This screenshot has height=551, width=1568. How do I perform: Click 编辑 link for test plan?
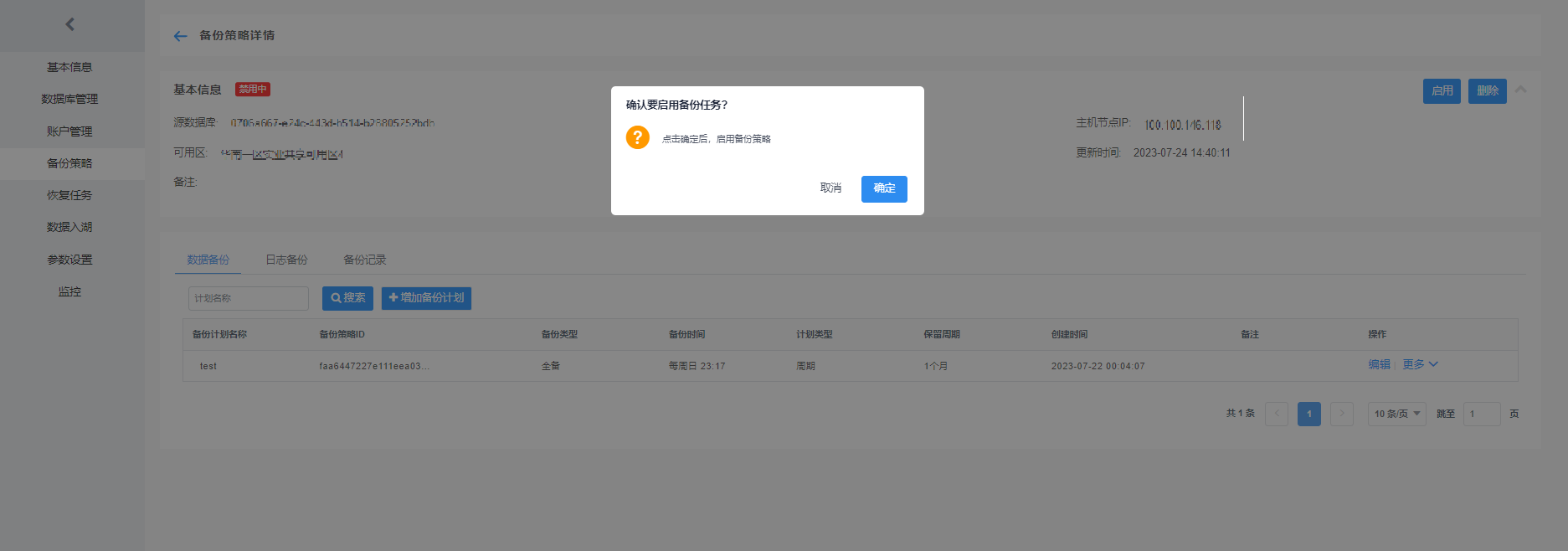(1379, 364)
